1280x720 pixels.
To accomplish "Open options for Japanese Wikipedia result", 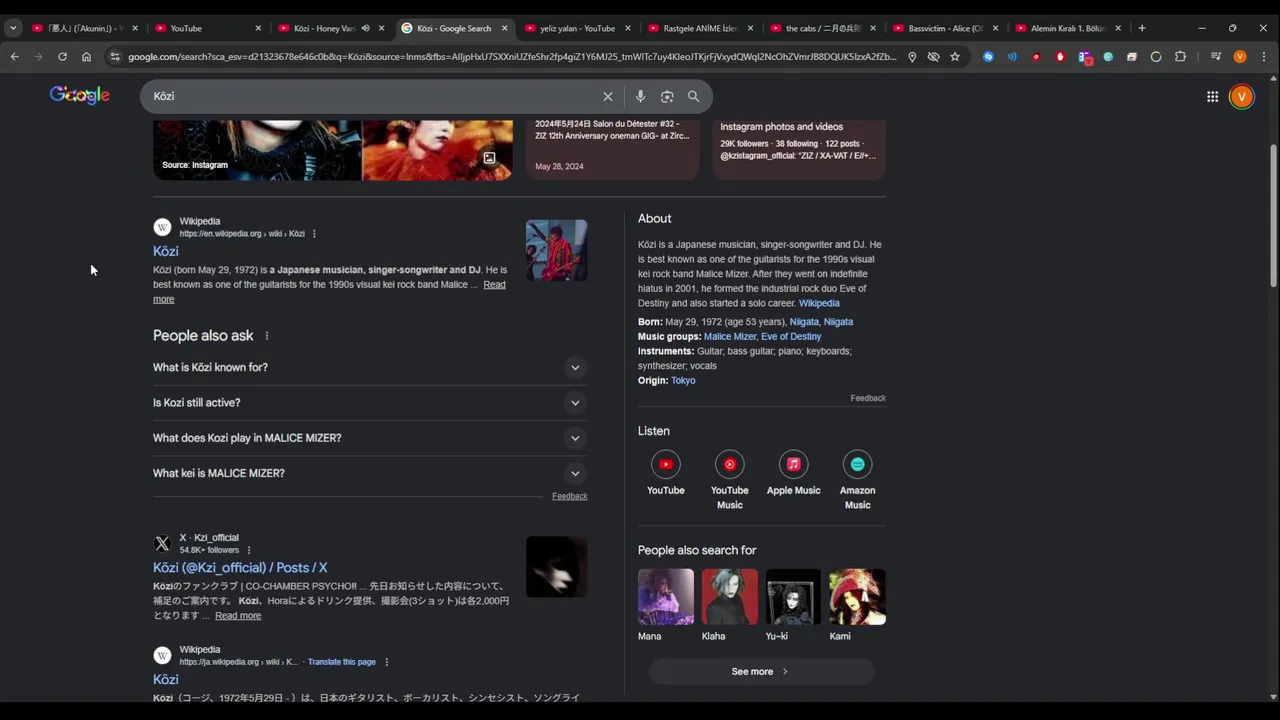I will [x=387, y=662].
